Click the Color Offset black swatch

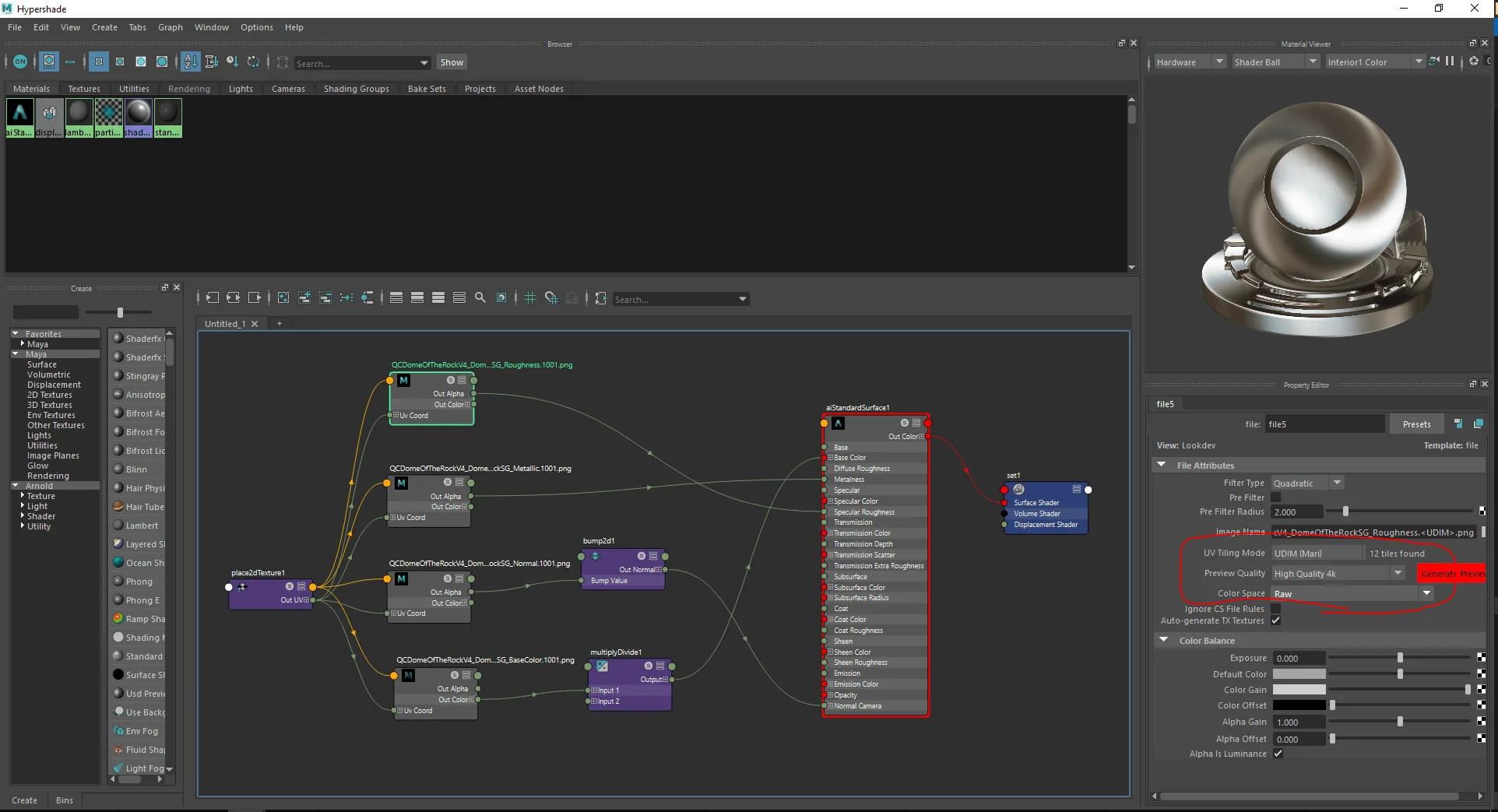point(1299,705)
